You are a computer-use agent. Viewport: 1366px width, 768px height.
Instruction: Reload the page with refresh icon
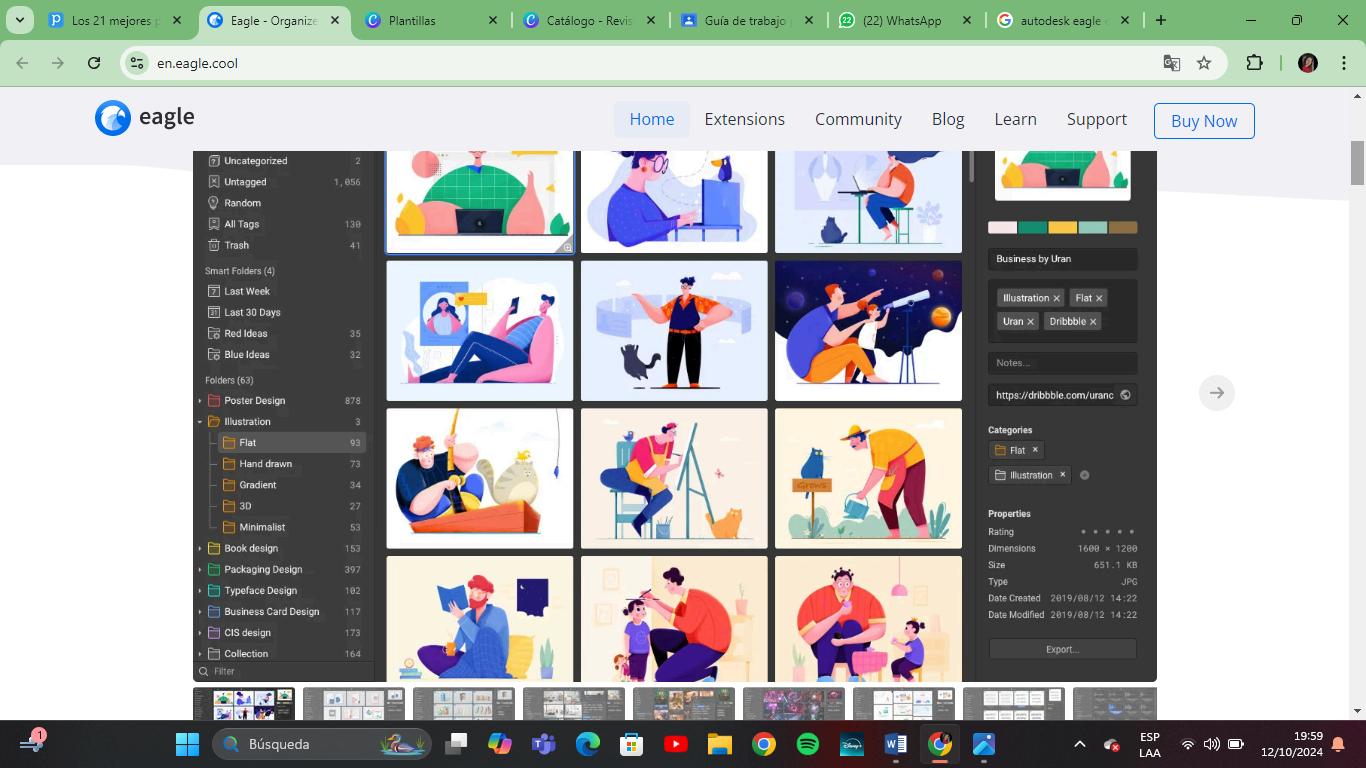(x=94, y=63)
